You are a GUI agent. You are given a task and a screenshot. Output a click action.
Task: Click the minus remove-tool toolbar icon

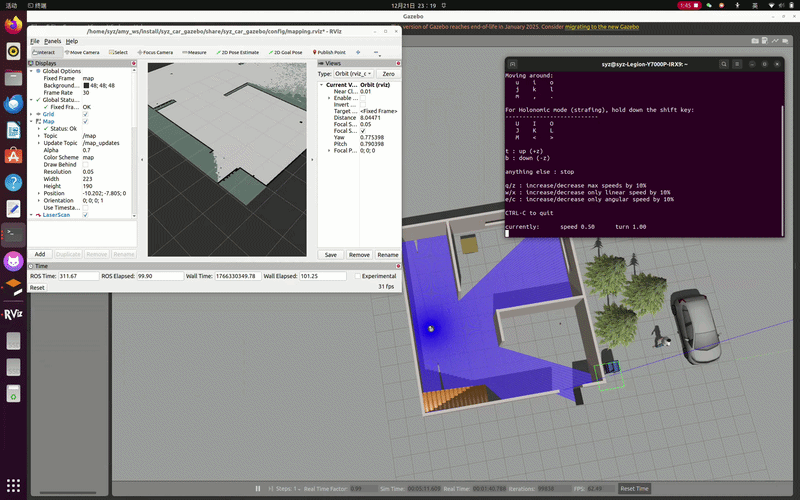(376, 52)
